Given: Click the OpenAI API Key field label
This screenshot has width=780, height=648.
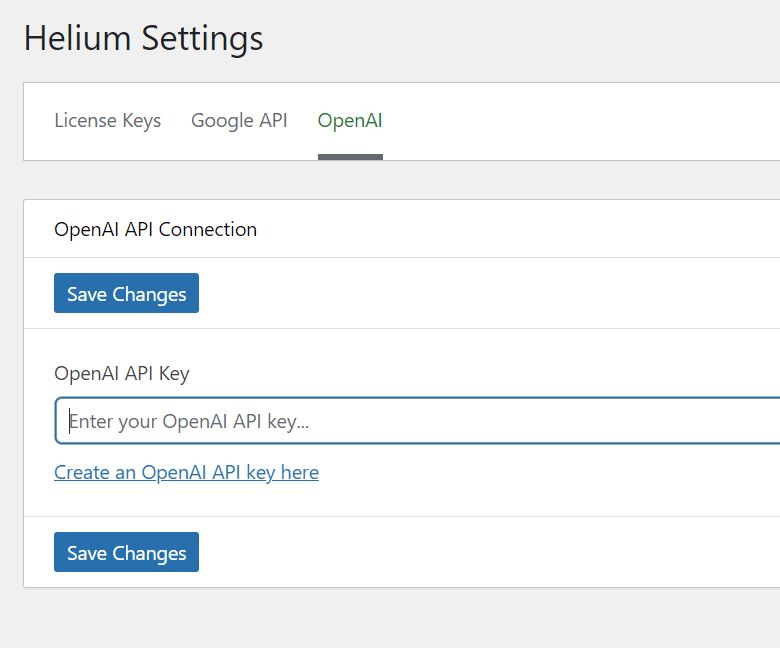Looking at the screenshot, I should 122,373.
